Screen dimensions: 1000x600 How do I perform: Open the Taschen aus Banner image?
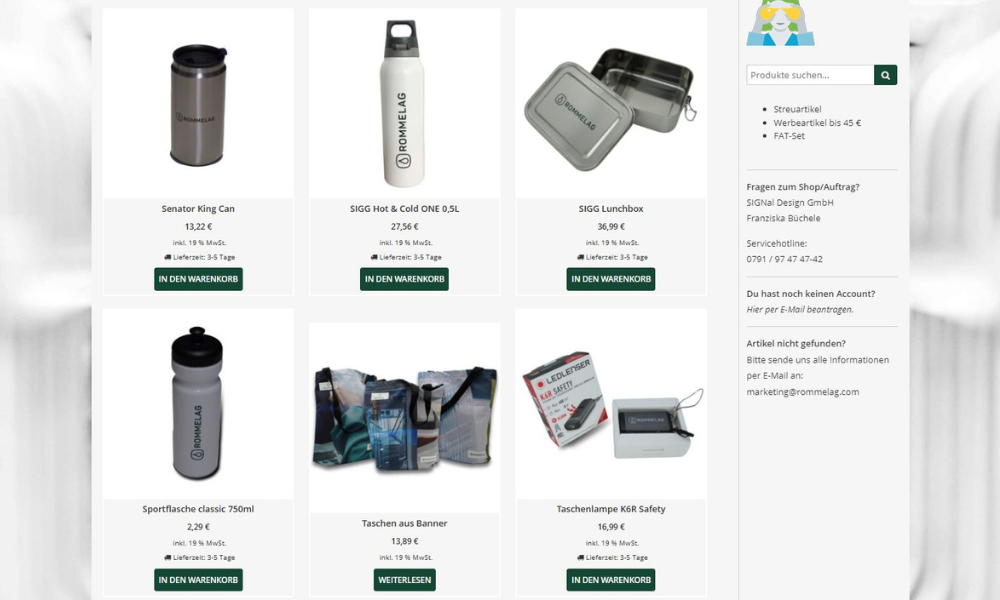point(404,418)
